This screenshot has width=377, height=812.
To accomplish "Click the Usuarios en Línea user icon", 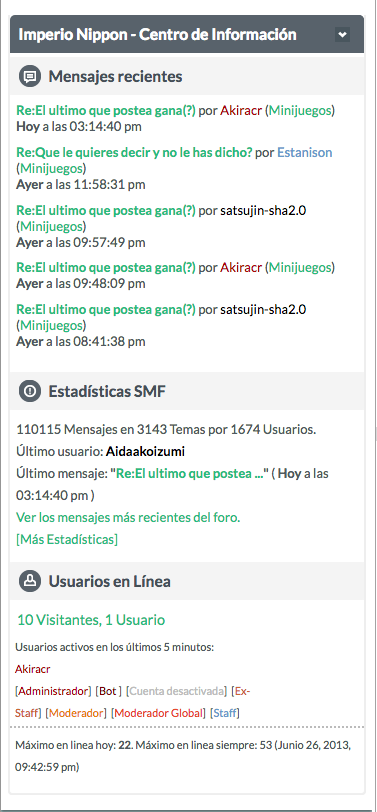I will [x=30, y=581].
